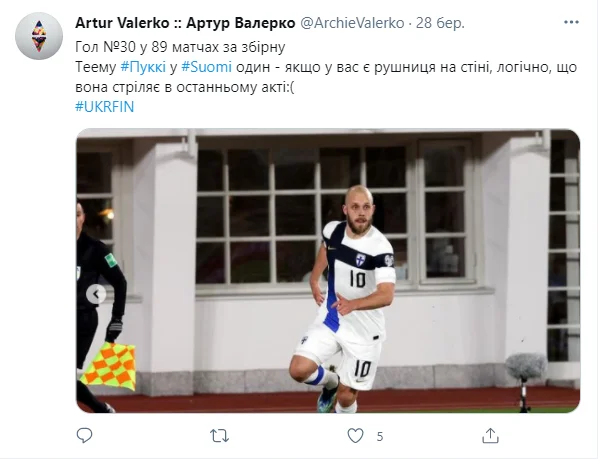Open Artur Valerko's profile avatar
This screenshot has width=598, height=459.
click(39, 36)
